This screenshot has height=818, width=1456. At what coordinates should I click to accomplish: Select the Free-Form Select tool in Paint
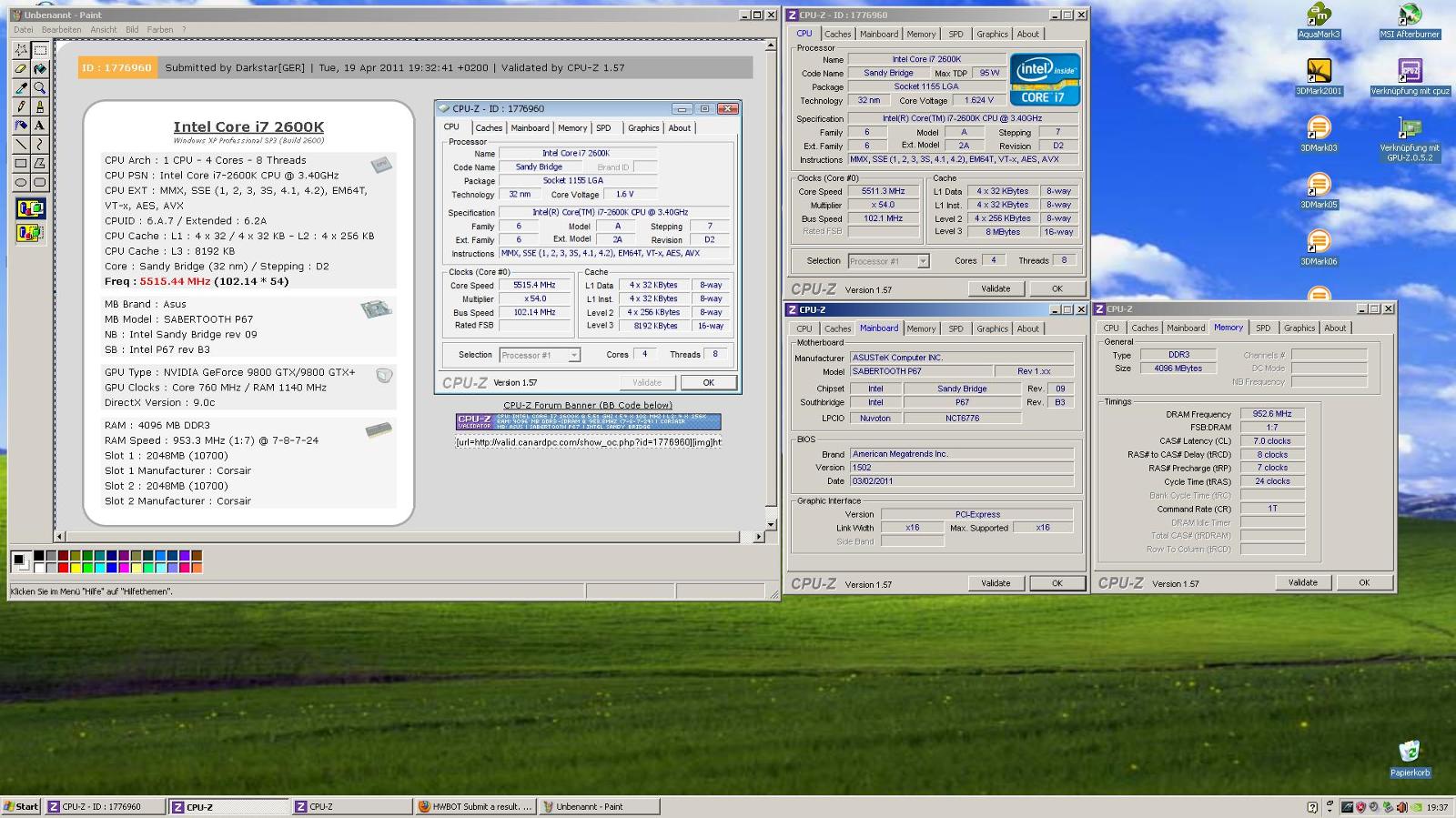(21, 50)
